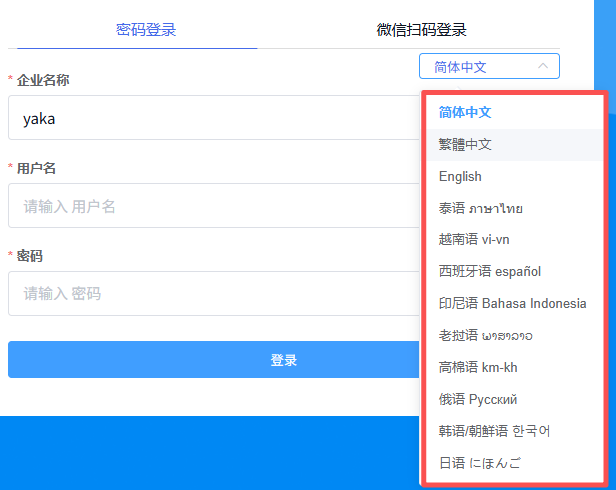The image size is (616, 490).
Task: Switch to the 微信扫码登录 tab
Action: [x=421, y=30]
